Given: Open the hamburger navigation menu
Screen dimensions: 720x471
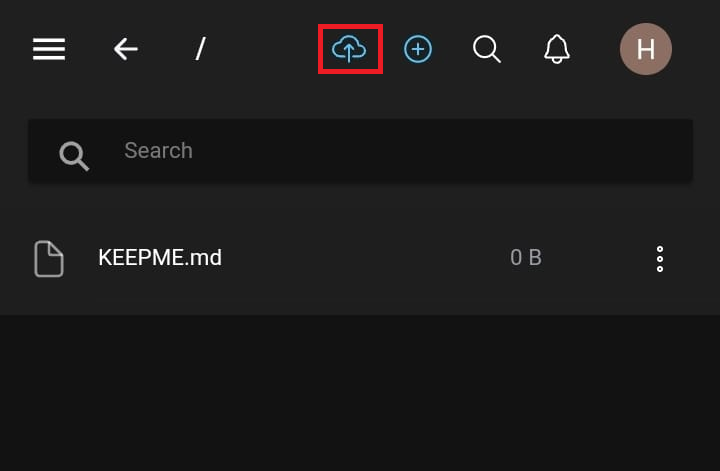Looking at the screenshot, I should (49, 49).
